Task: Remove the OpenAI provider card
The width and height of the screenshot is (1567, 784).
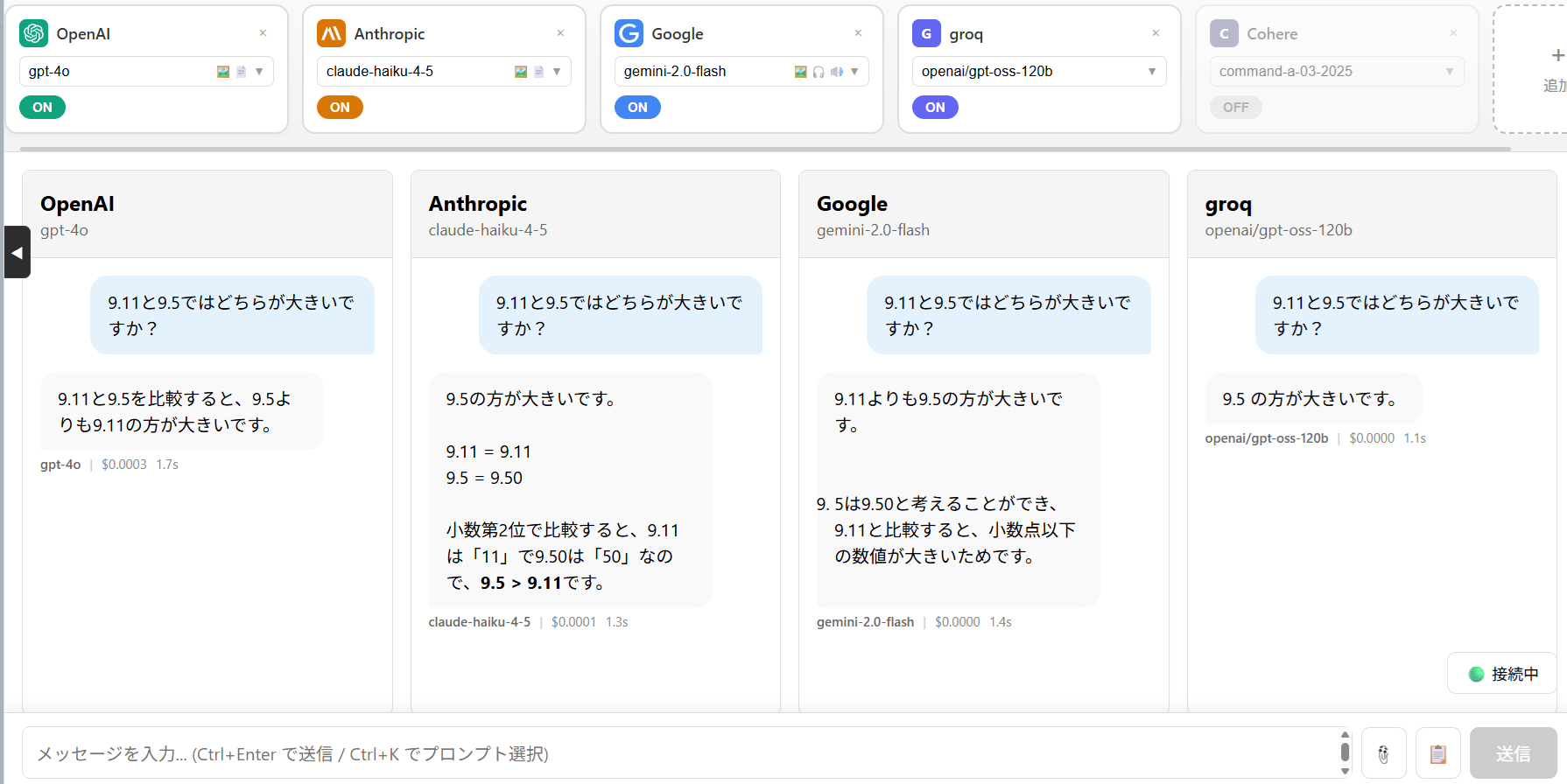Action: [263, 33]
